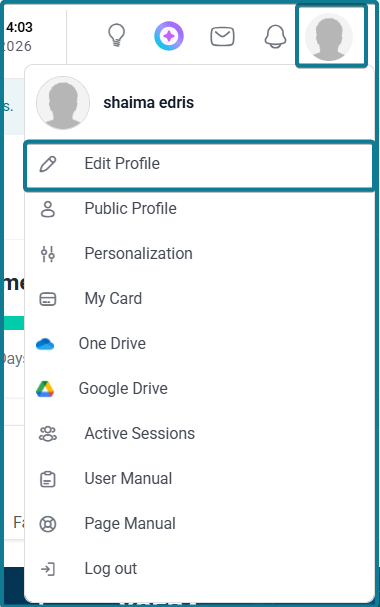This screenshot has height=607, width=380.
Task: Click the OneDrive cloud icon
Action: pos(45,344)
